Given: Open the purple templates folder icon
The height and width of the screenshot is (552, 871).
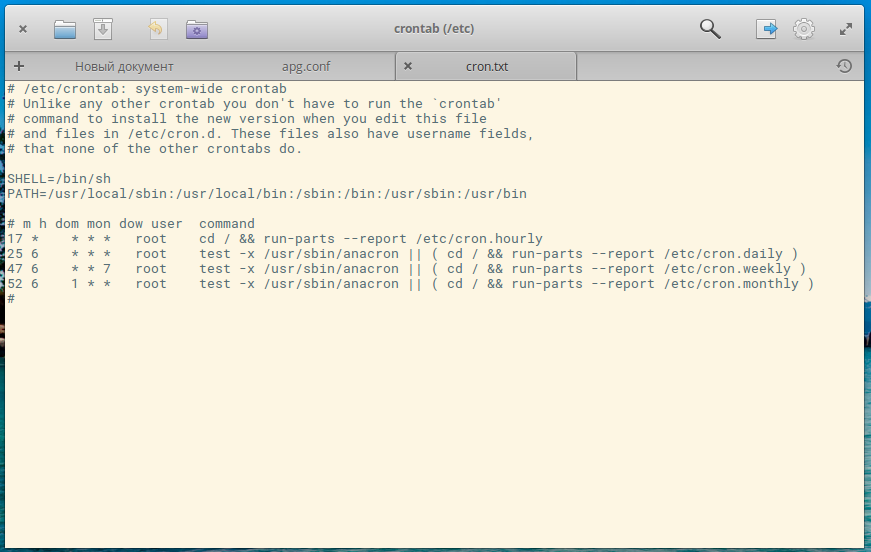Looking at the screenshot, I should tap(197, 29).
